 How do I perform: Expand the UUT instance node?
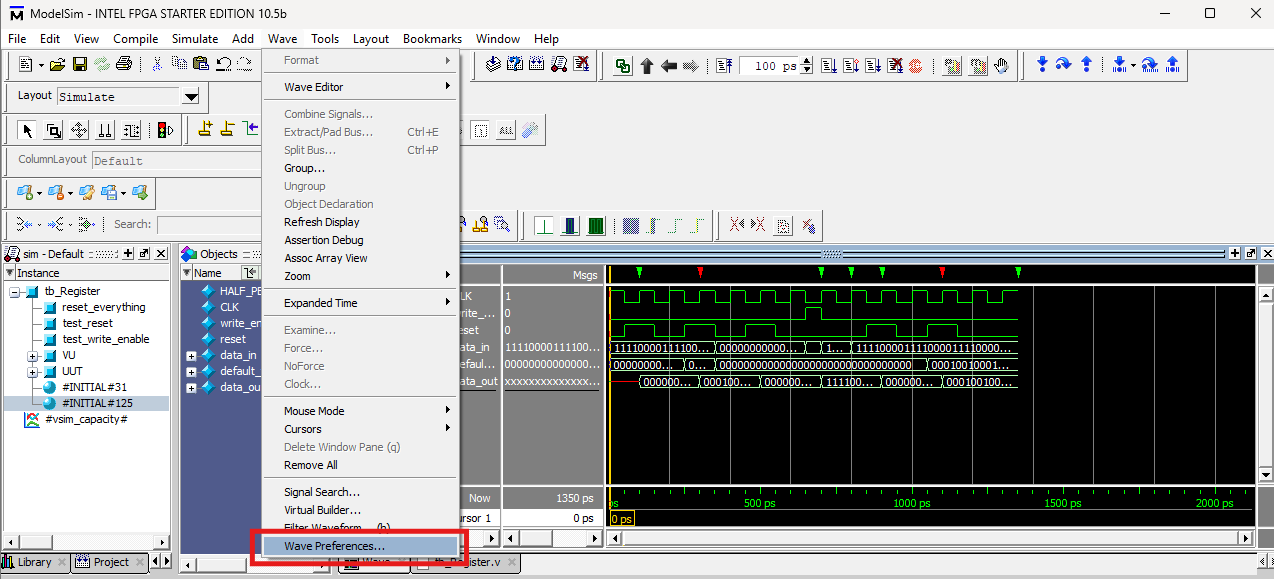coord(33,371)
